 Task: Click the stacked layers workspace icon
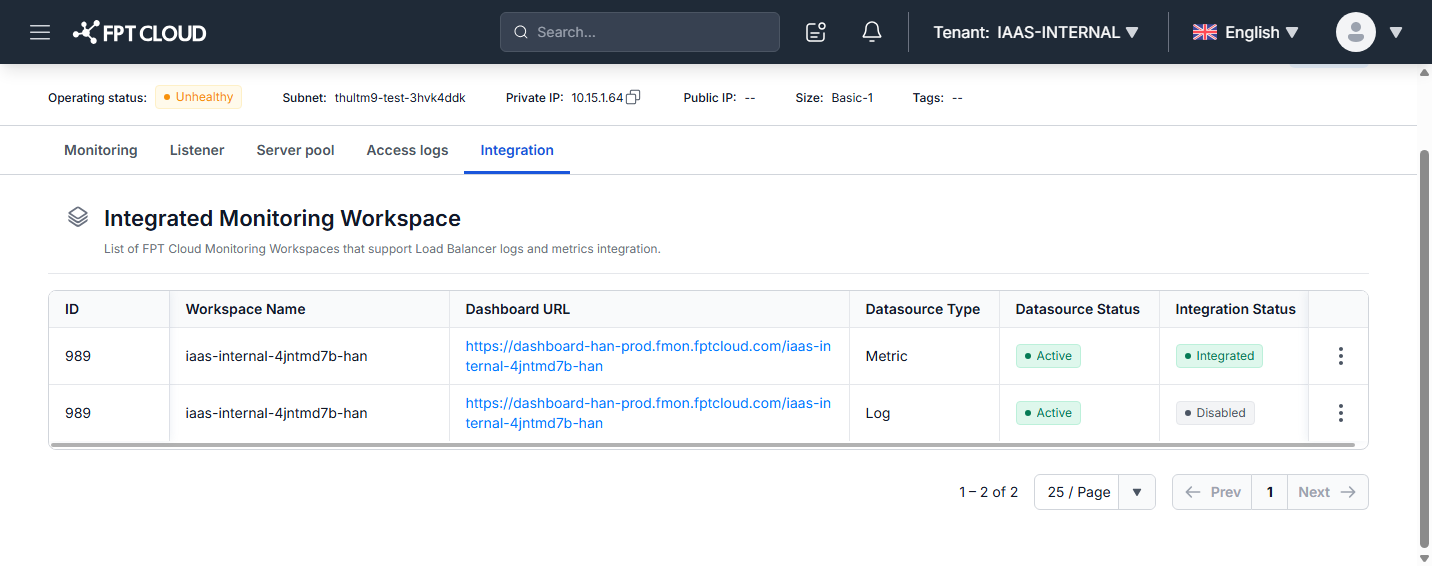click(x=78, y=217)
